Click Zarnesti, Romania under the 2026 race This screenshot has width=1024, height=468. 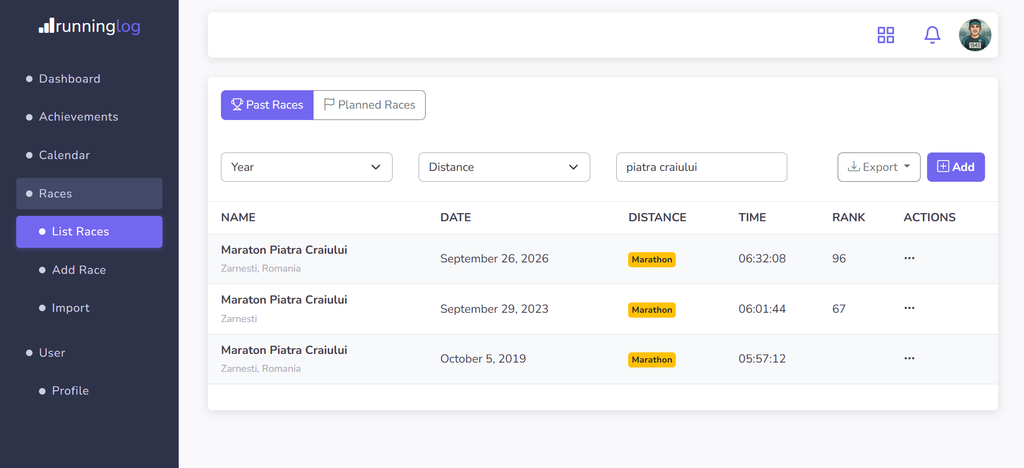[261, 268]
